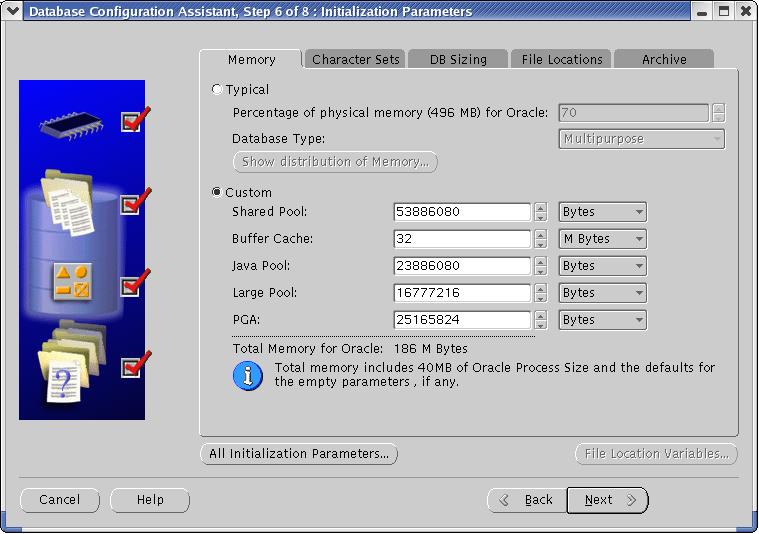Click checked box beside memory chip

tap(131, 122)
